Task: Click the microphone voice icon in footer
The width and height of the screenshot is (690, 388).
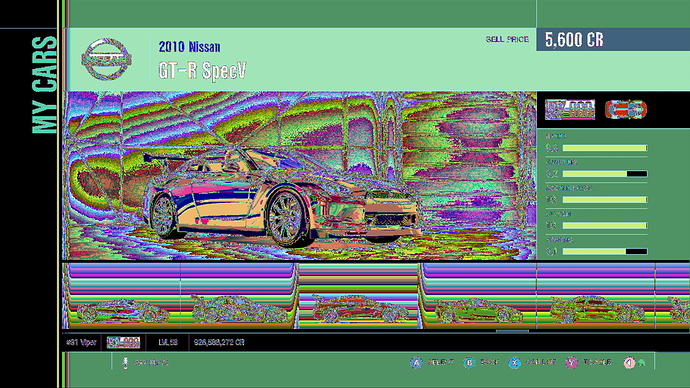Action: click(125, 362)
